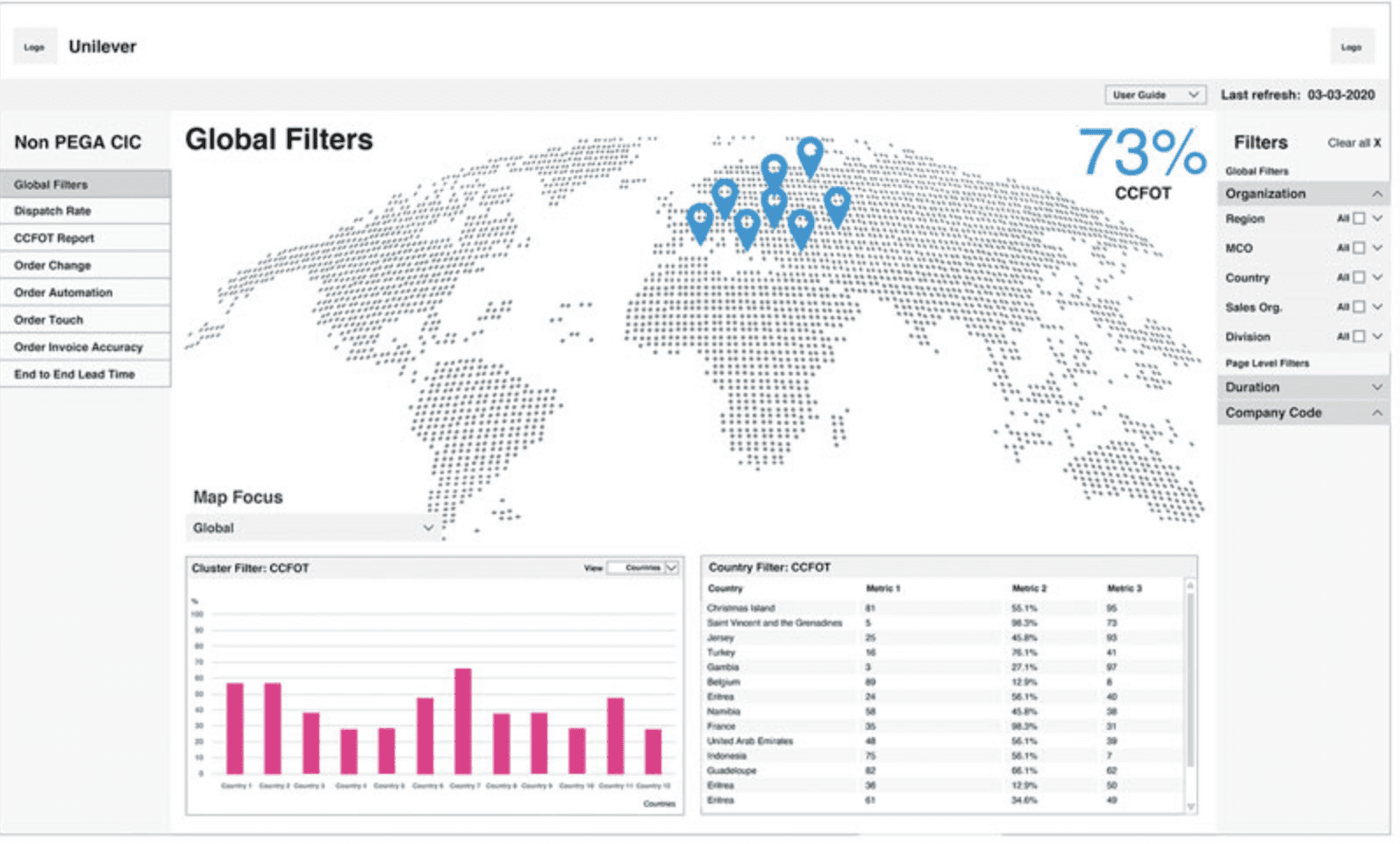
Task: Open Dispatch Rate page
Action: click(x=86, y=212)
